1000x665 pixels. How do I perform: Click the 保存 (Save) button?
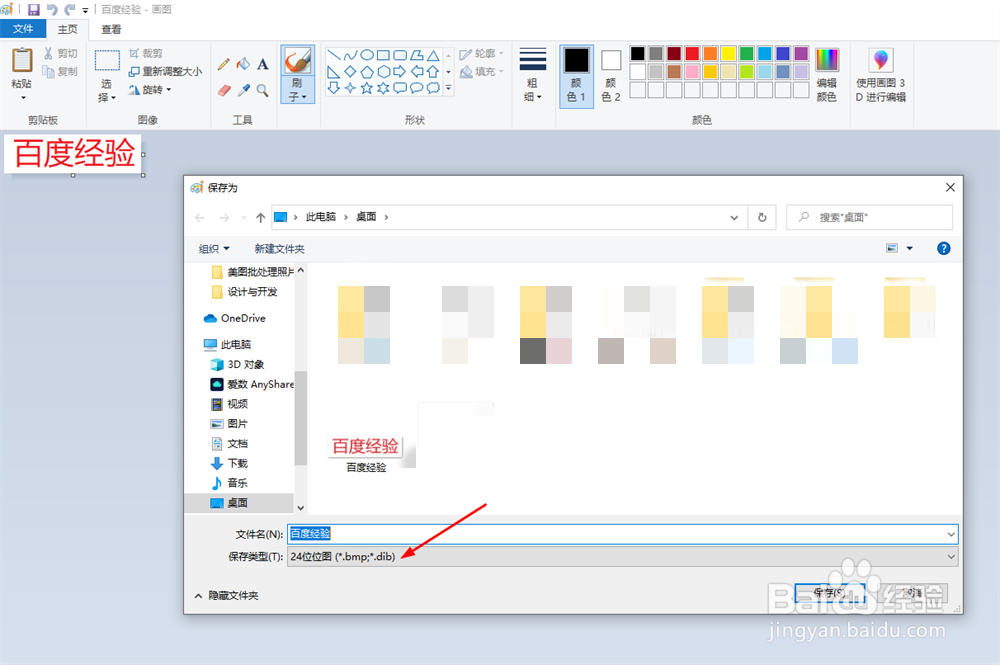click(x=830, y=591)
